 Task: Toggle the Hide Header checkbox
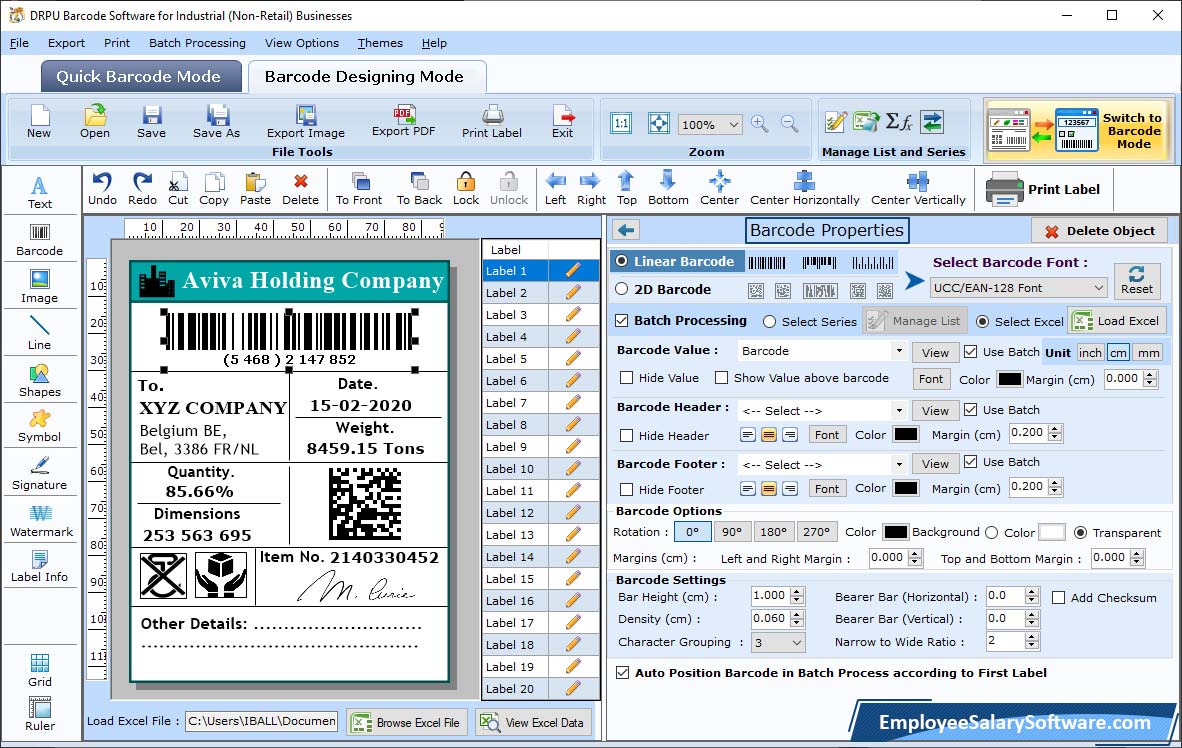[626, 435]
